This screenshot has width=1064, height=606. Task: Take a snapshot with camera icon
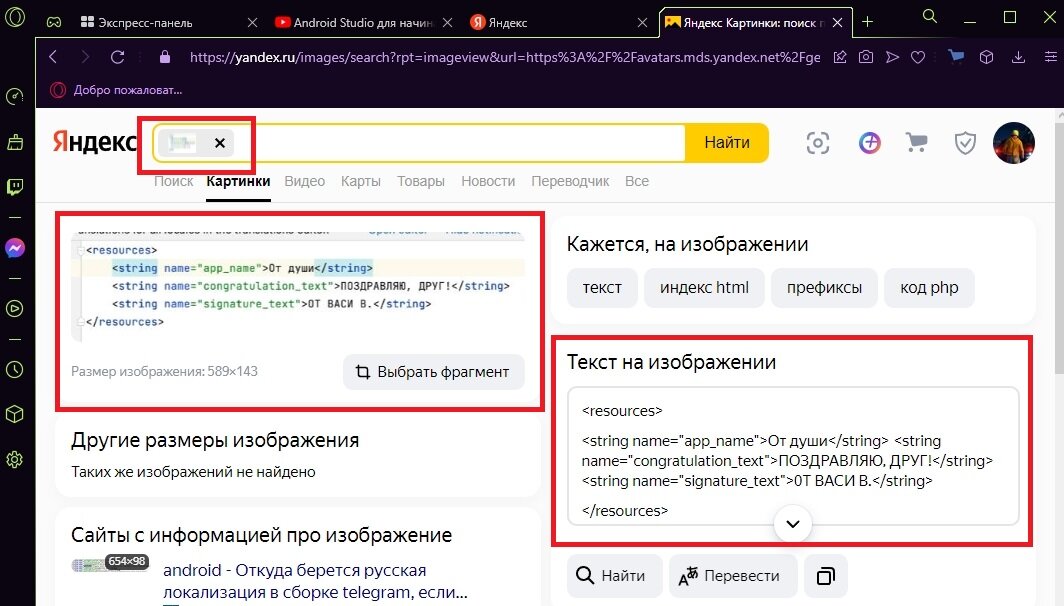click(866, 57)
